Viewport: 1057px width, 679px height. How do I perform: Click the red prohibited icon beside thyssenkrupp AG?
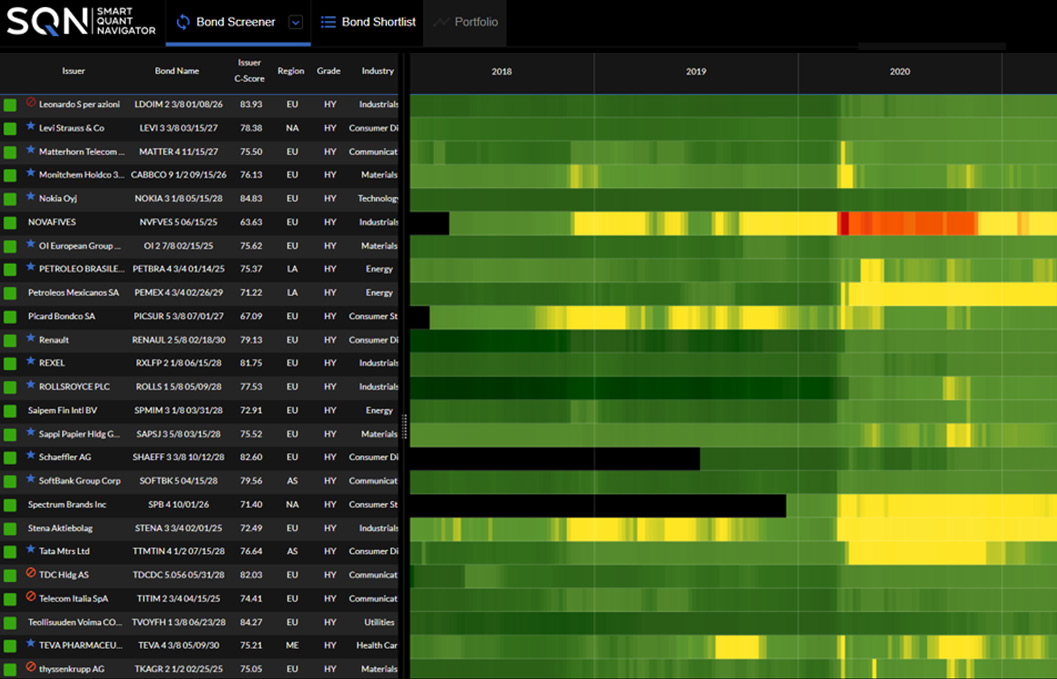pos(31,667)
